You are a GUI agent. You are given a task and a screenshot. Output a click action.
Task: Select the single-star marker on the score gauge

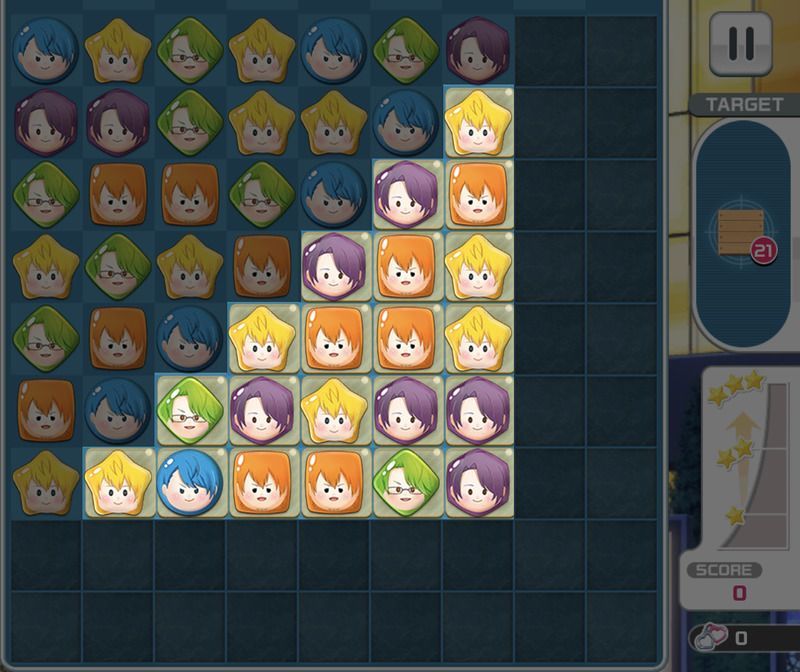point(736,516)
